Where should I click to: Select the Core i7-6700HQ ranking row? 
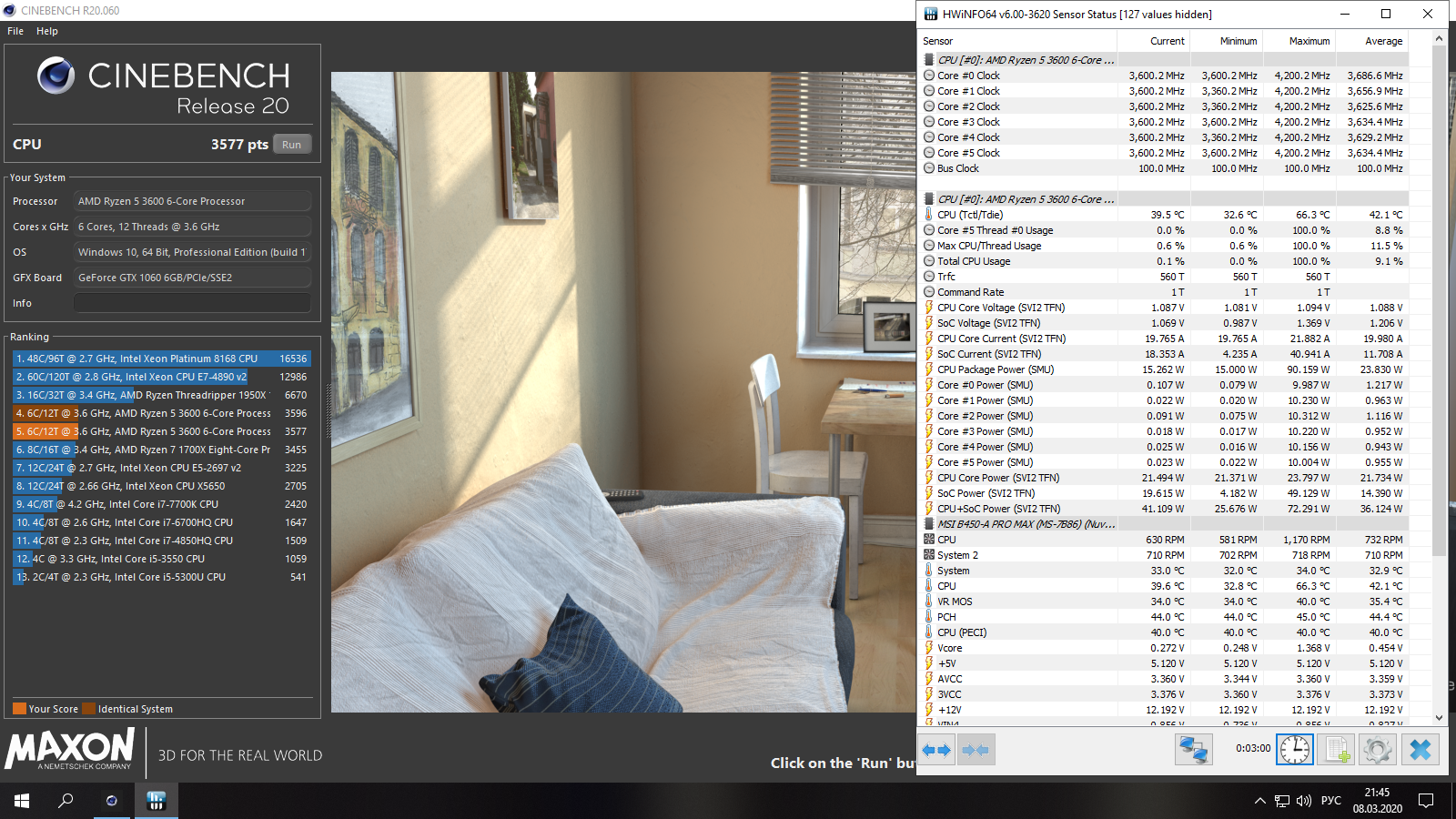click(161, 522)
